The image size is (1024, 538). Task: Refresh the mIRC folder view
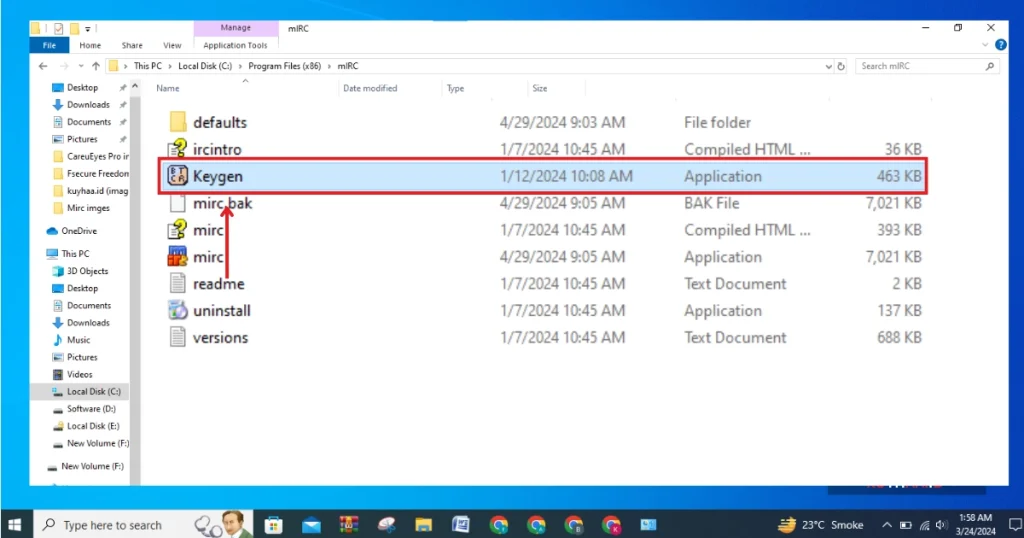[x=841, y=66]
